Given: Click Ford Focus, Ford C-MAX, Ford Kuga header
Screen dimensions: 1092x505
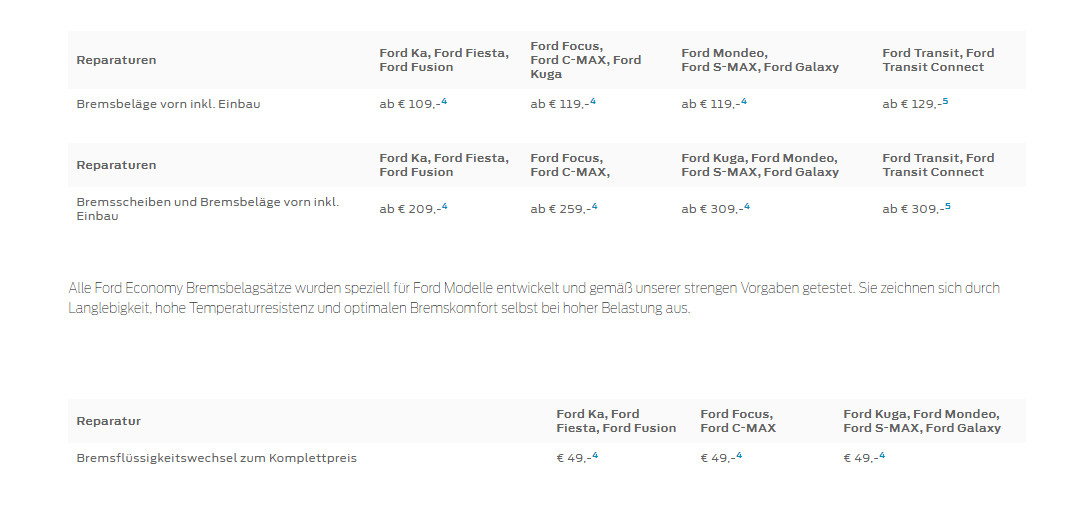Looking at the screenshot, I should [586, 60].
